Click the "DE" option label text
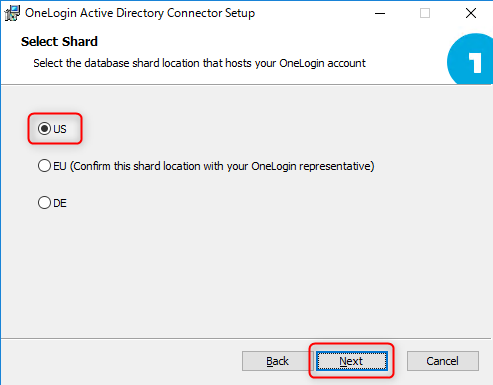 [x=60, y=203]
